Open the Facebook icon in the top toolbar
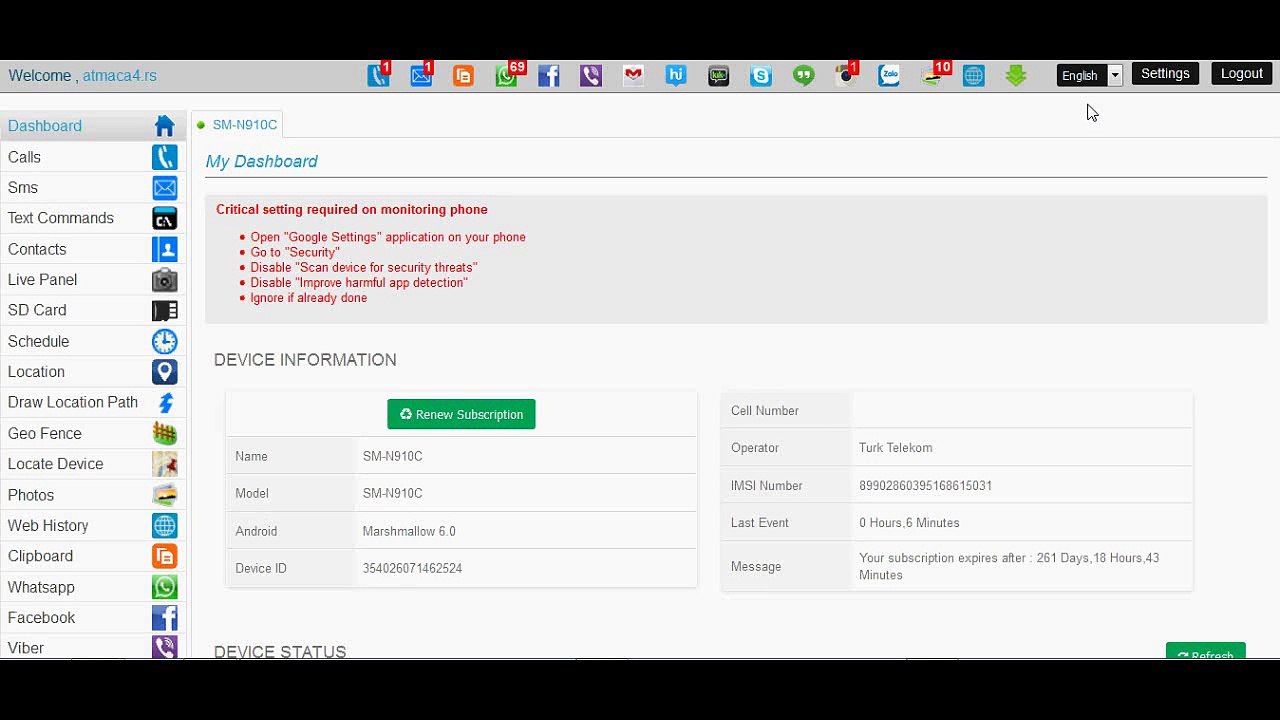1280x720 pixels. coord(548,75)
